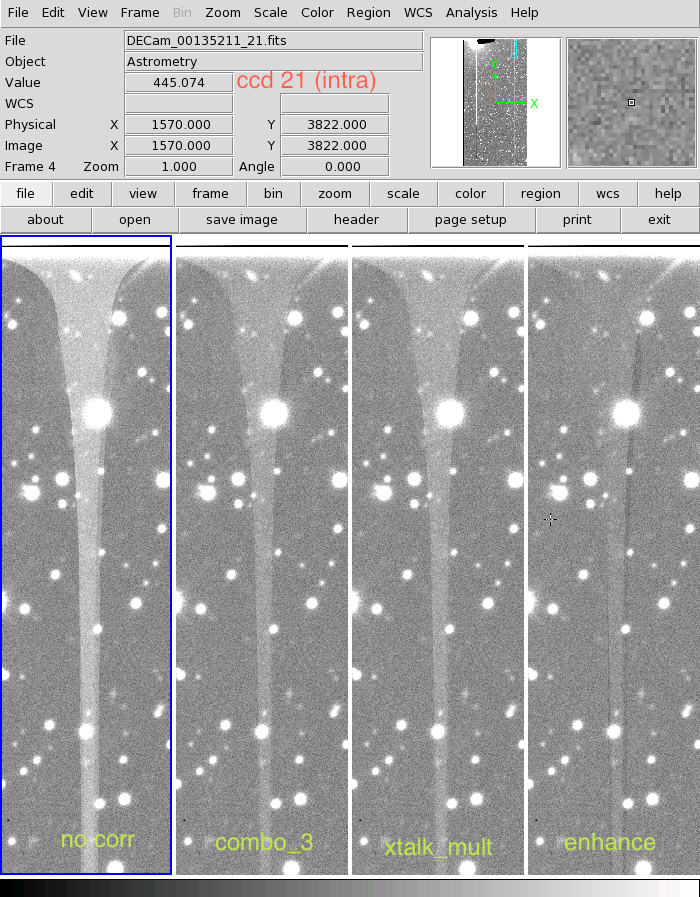Viewport: 700px width, 897px height.
Task: Select the frame button in button bar
Action: (210, 194)
